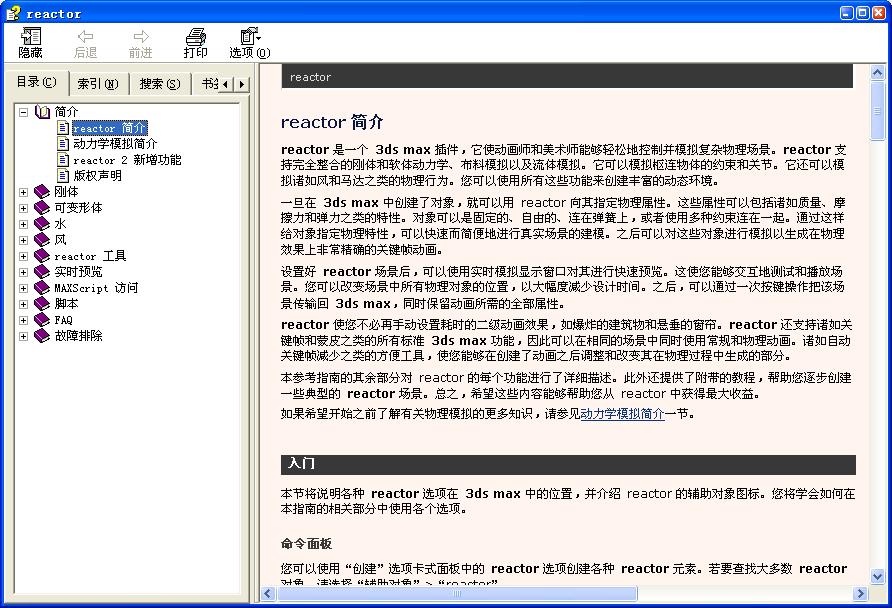Click the vertical scrollbar down arrow
Image resolution: width=892 pixels, height=608 pixels.
877,576
